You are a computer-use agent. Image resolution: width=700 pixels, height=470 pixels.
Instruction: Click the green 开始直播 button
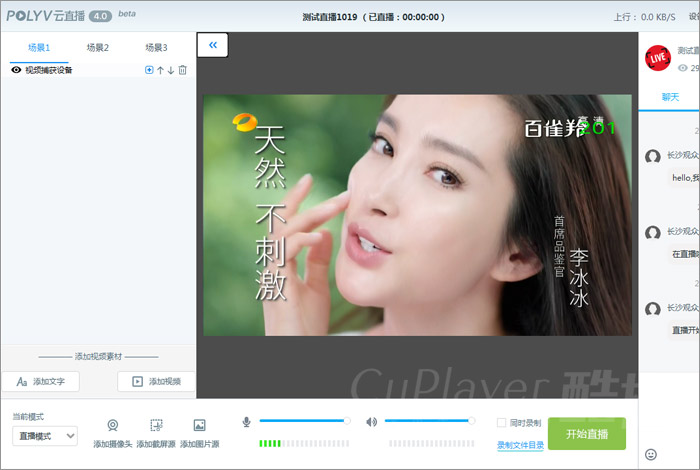coord(586,433)
